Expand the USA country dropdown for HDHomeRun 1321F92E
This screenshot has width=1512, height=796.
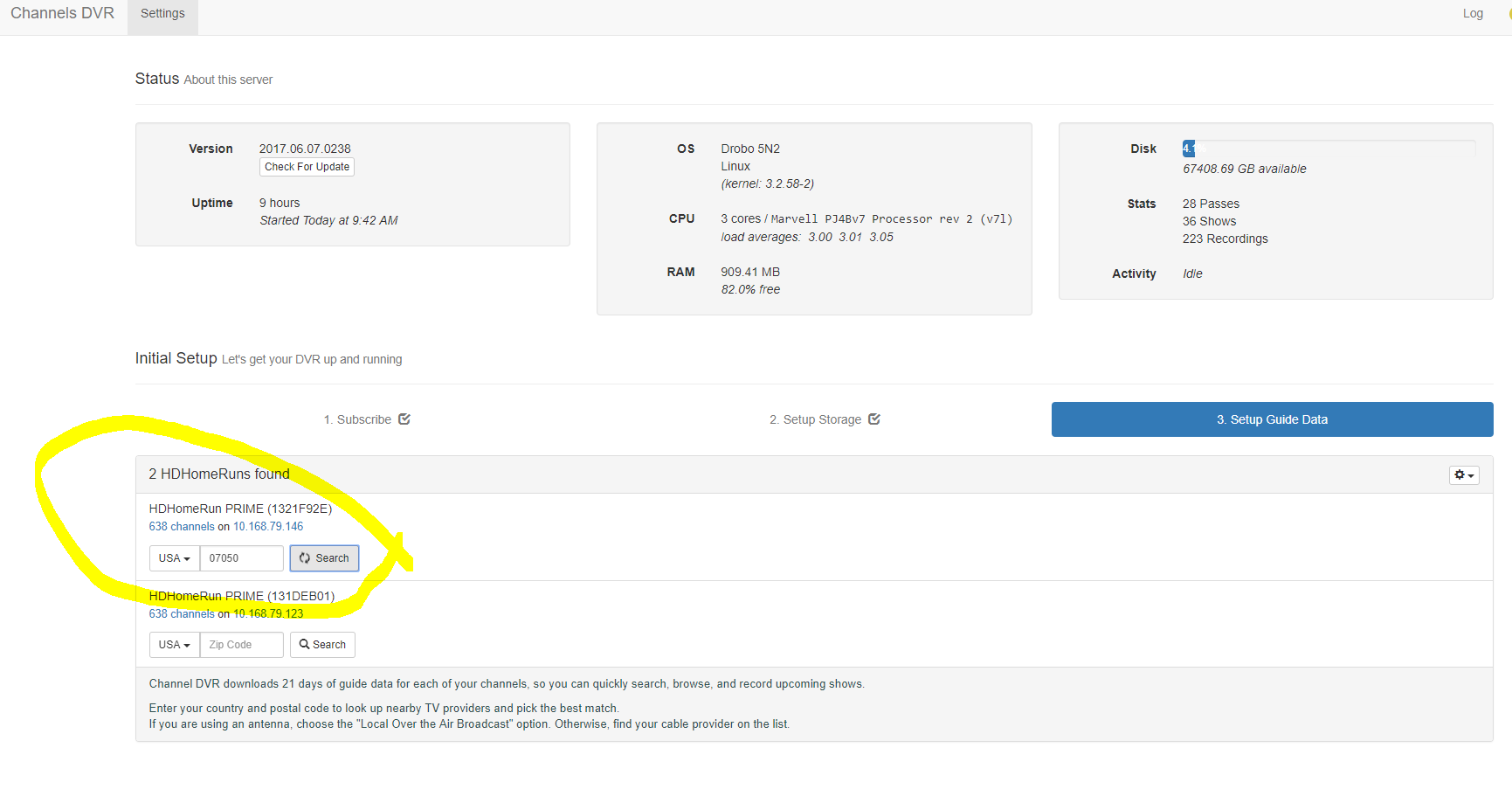click(174, 558)
